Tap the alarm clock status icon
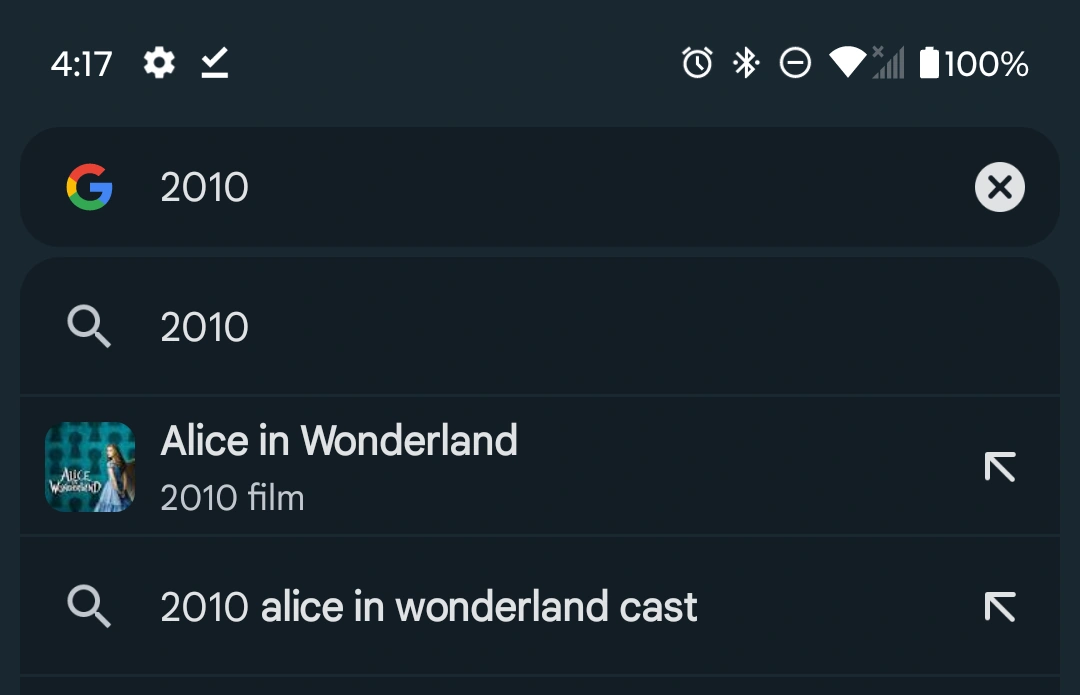 click(697, 64)
